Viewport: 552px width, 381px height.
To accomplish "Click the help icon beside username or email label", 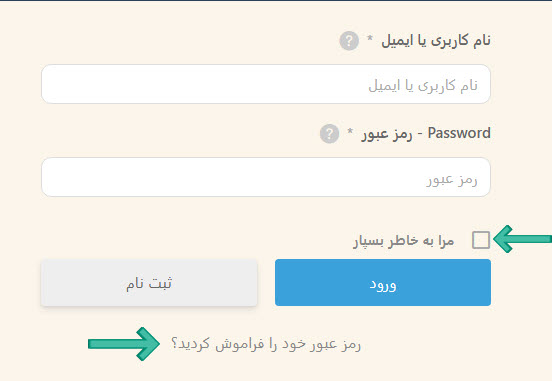I will tap(349, 41).
